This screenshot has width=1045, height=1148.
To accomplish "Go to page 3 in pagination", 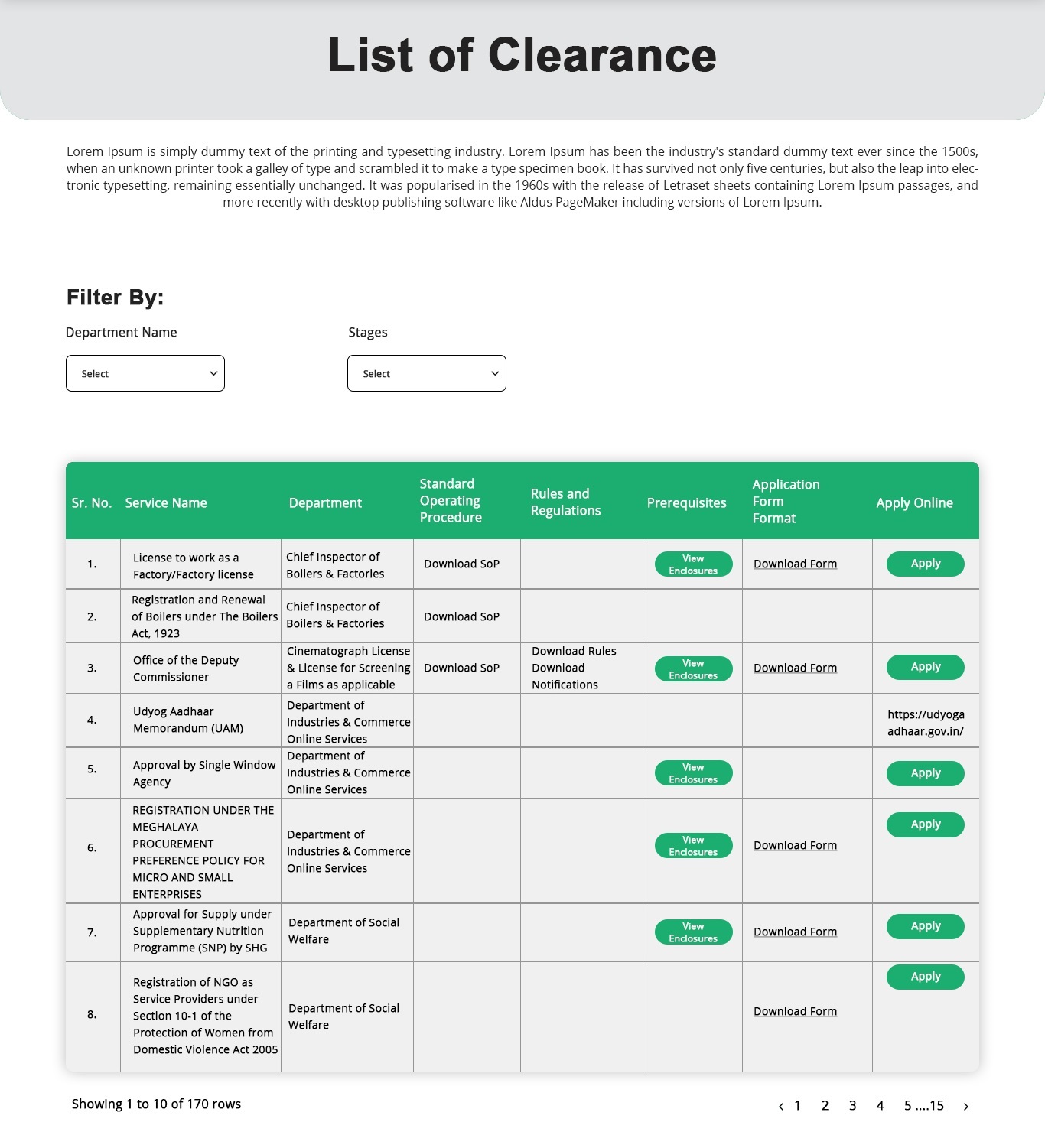I will coord(852,1106).
